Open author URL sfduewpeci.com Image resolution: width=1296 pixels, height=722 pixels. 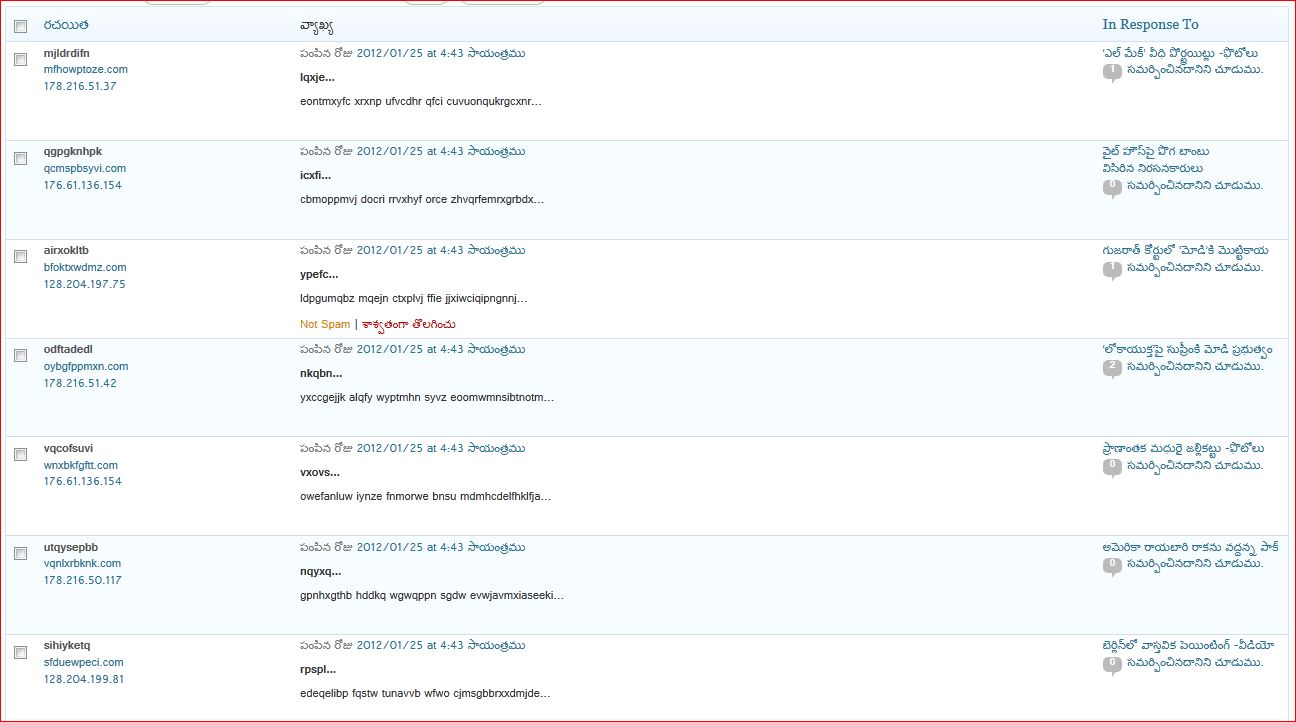point(84,662)
